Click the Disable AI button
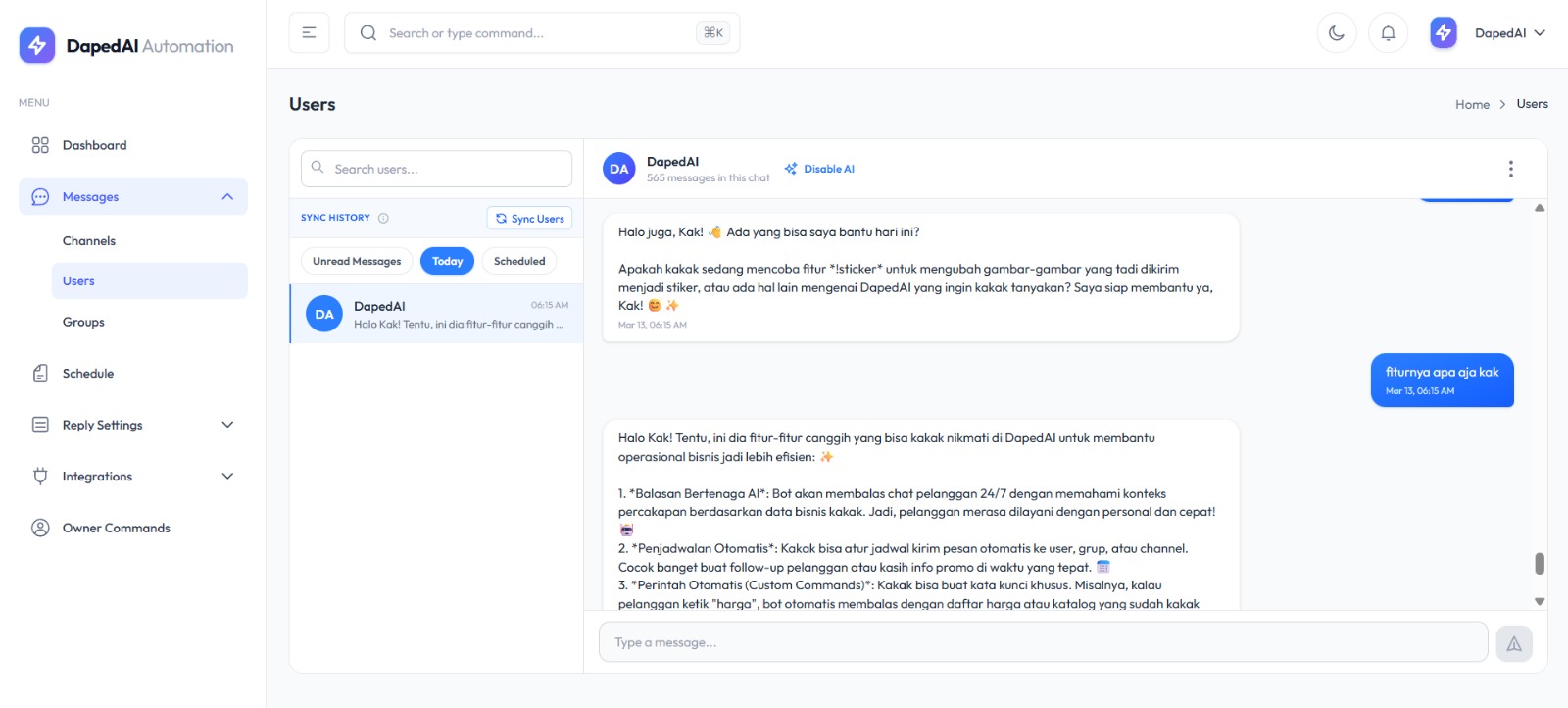The width and height of the screenshot is (1568, 708). coord(819,169)
